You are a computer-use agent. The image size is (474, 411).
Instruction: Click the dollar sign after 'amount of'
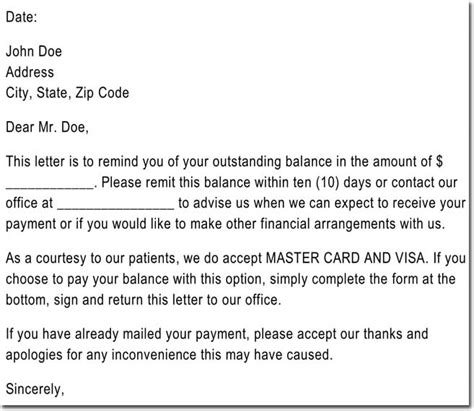(439, 161)
